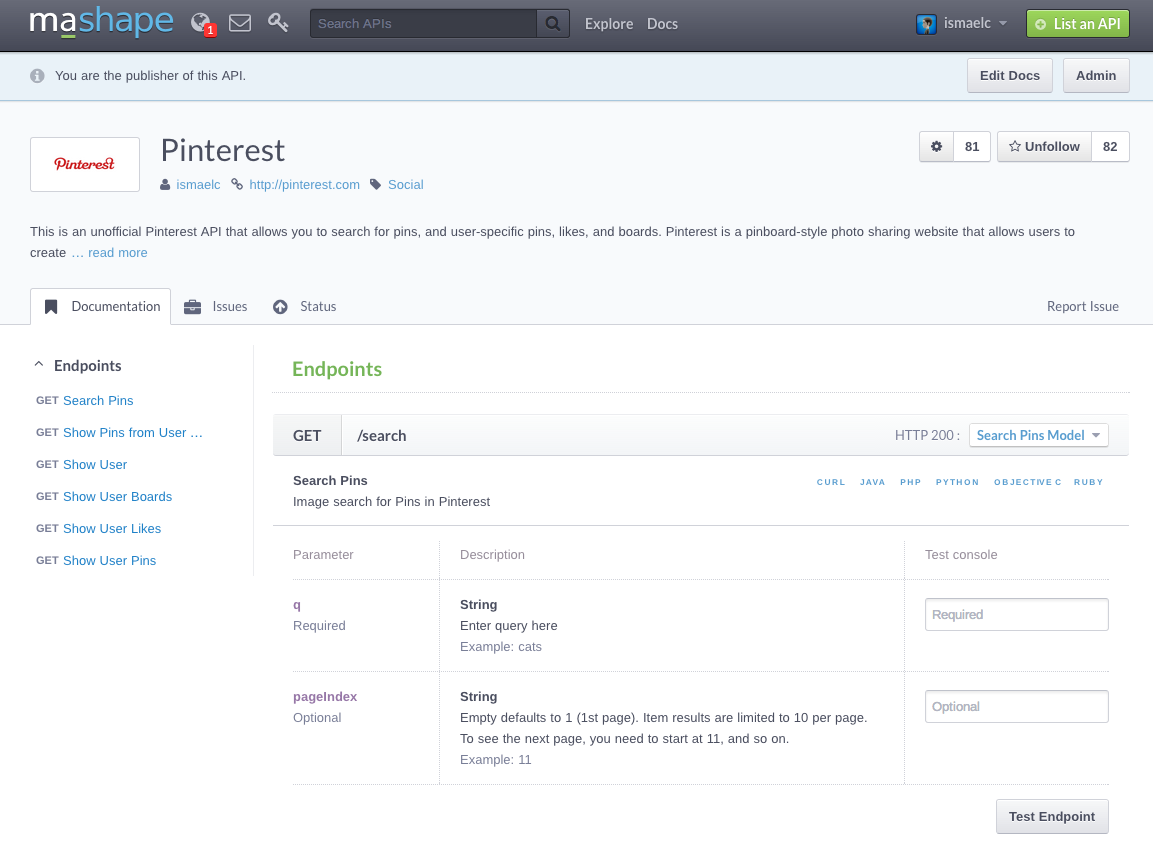The height and width of the screenshot is (868, 1153).
Task: Switch to the Status tab
Action: pyautogui.click(x=304, y=307)
